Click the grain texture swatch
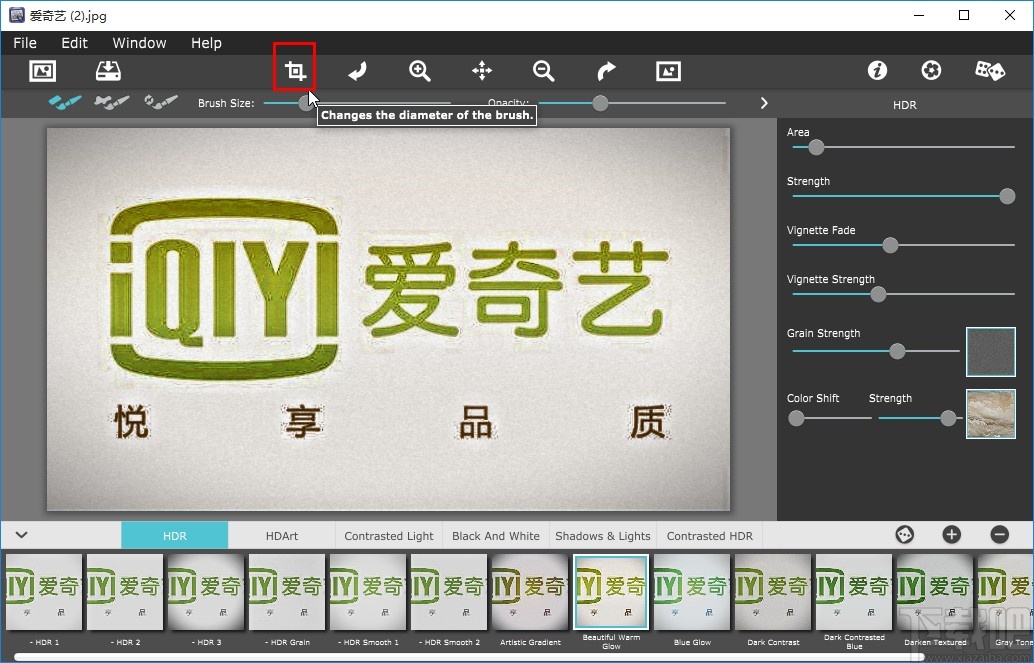Image resolution: width=1034 pixels, height=663 pixels. tap(990, 352)
